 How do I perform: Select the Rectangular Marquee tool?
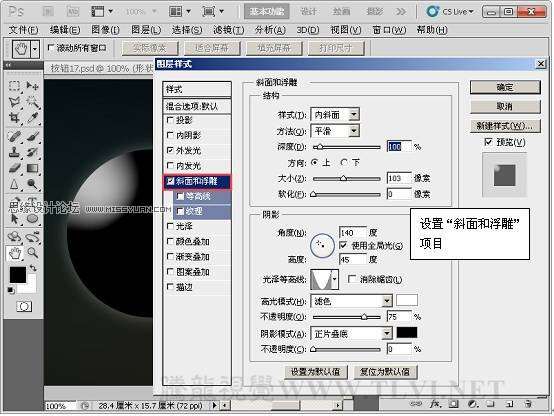click(14, 86)
